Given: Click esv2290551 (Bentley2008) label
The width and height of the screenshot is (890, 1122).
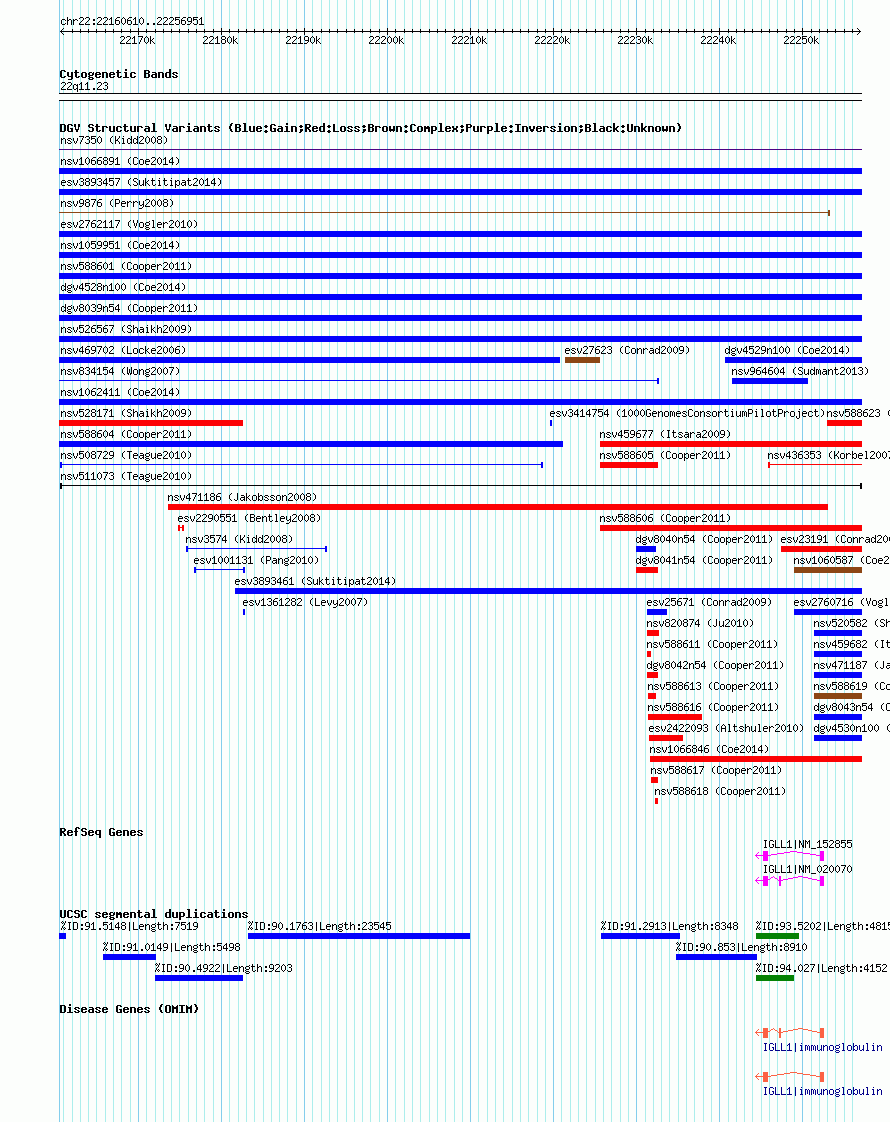Looking at the screenshot, I should (249, 518).
